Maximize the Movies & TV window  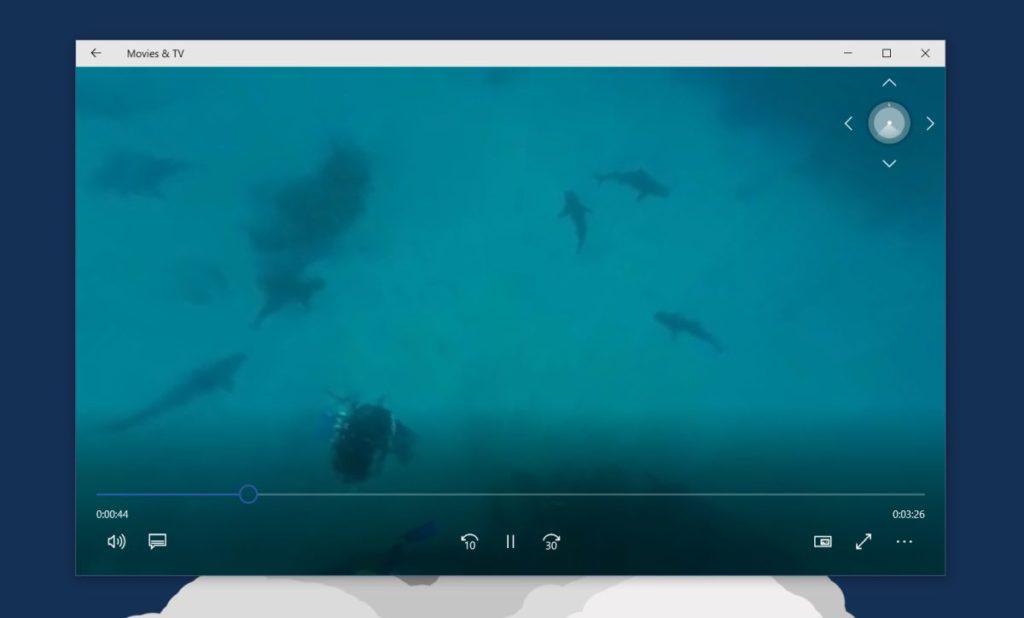[884, 53]
